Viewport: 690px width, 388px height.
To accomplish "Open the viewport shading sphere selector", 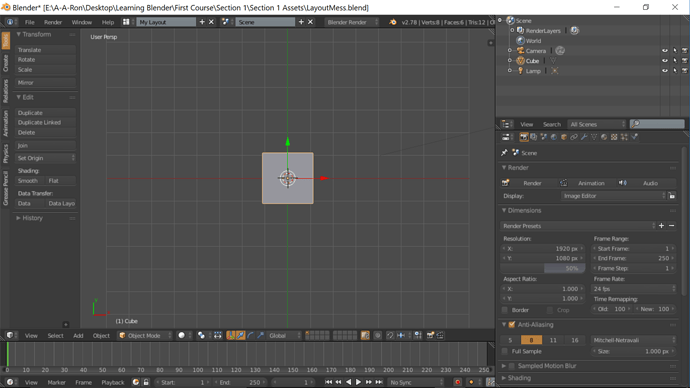I will [184, 336].
